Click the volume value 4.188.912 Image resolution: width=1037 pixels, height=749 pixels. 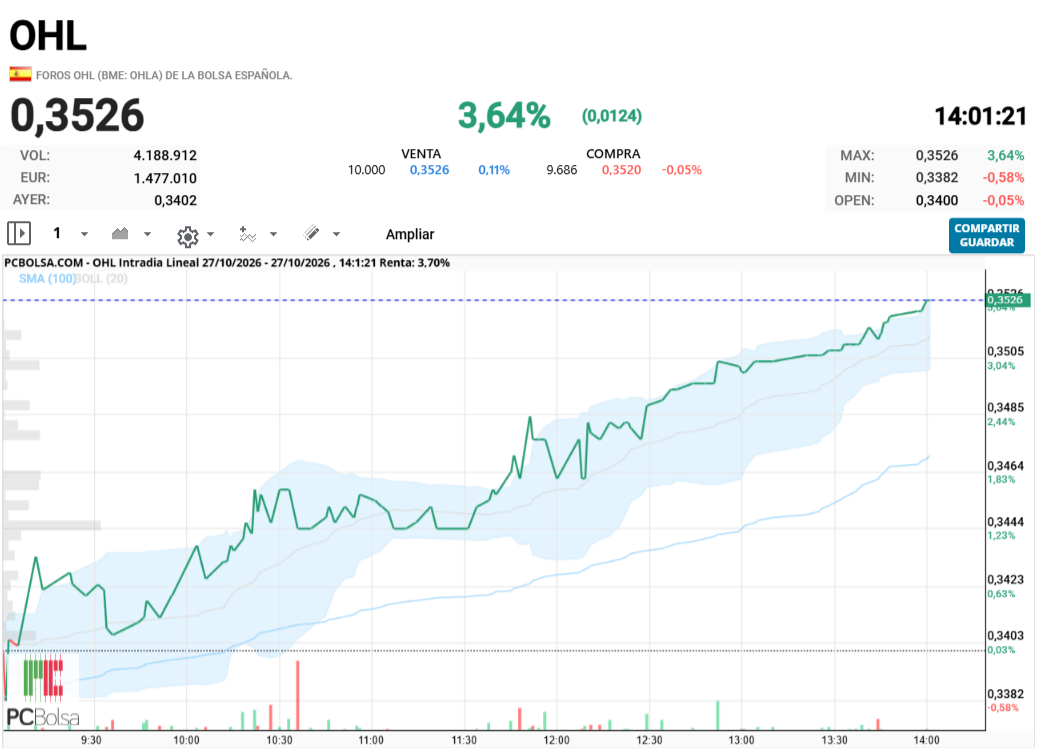[165, 155]
